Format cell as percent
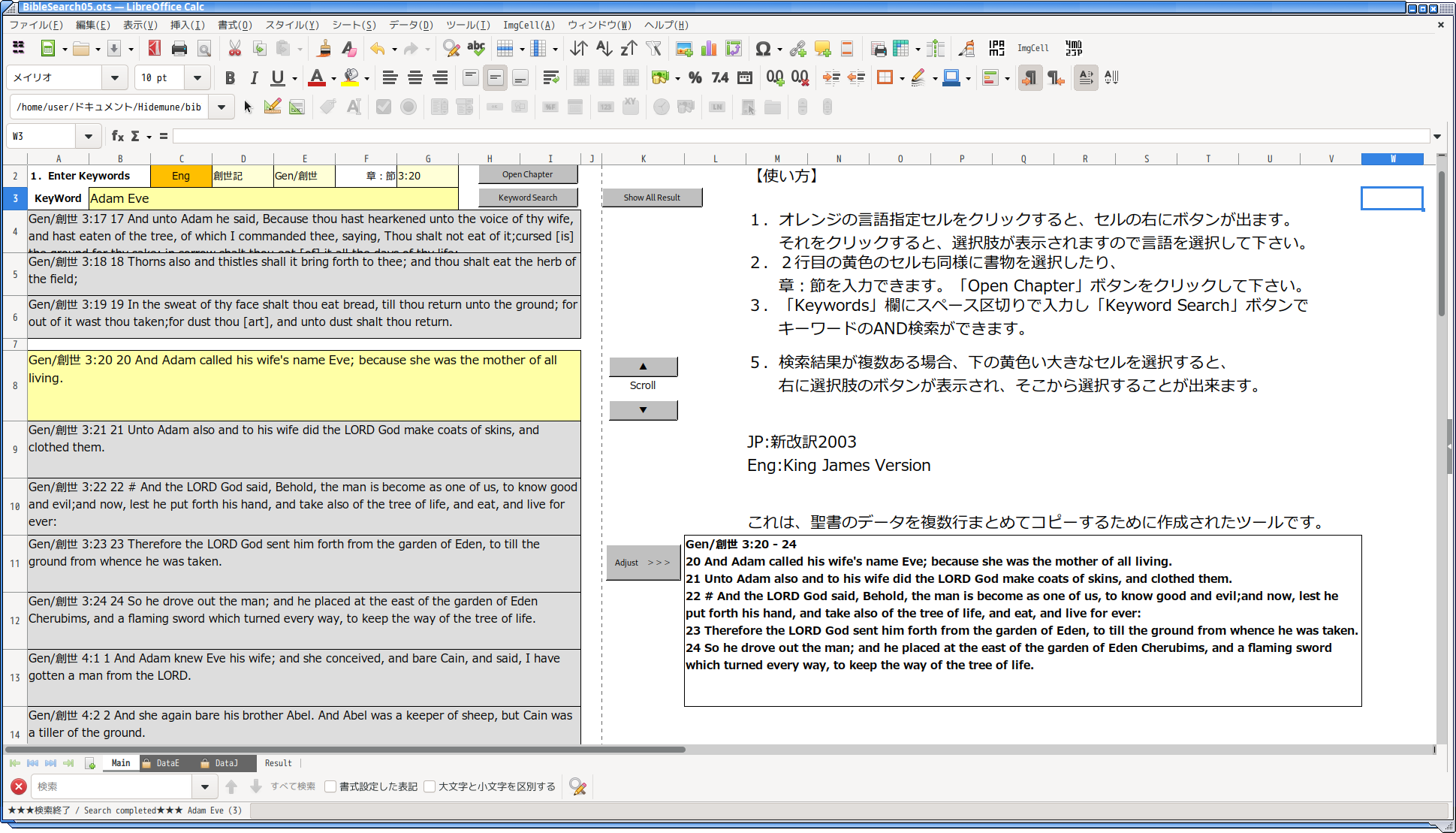Viewport: 1456px width, 833px height. (x=695, y=77)
